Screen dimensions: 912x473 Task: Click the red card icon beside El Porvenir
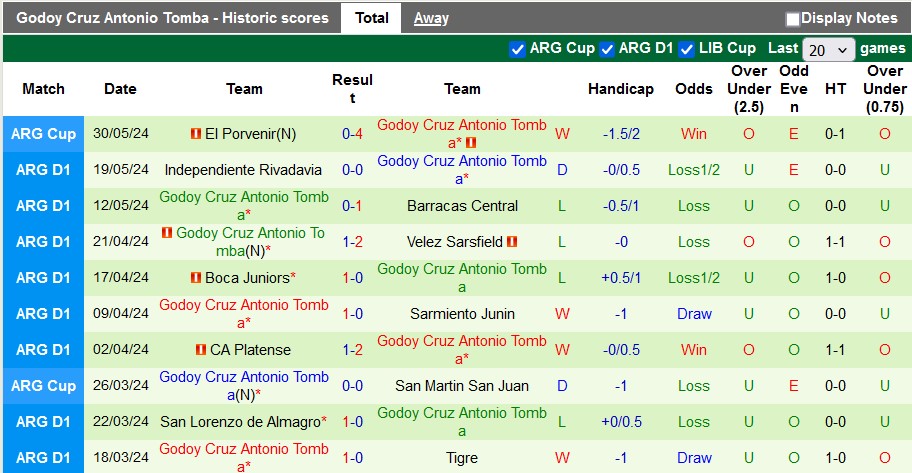click(196, 134)
